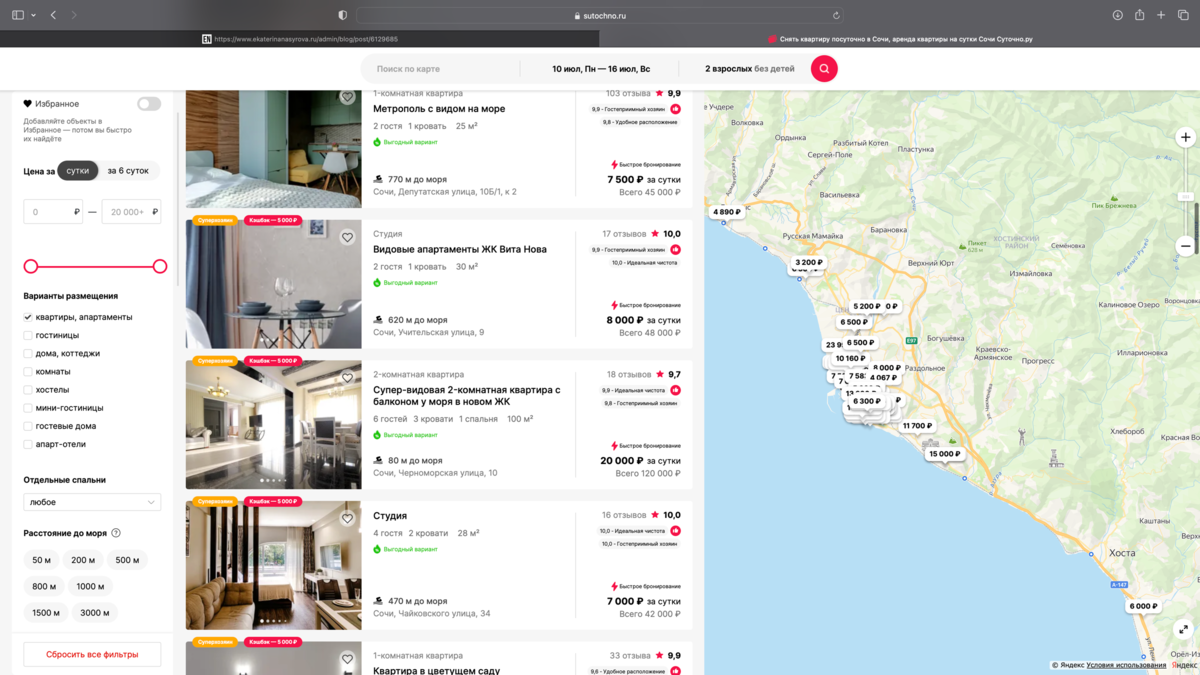1200x675 pixels.
Task: Select 1000 м distance to sea
Action: [x=91, y=586]
